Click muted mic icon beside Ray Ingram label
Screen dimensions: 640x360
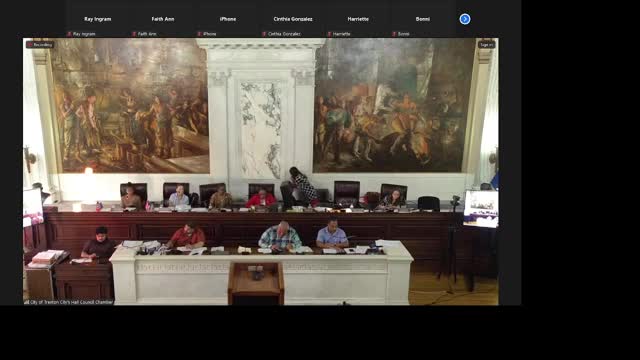69,34
